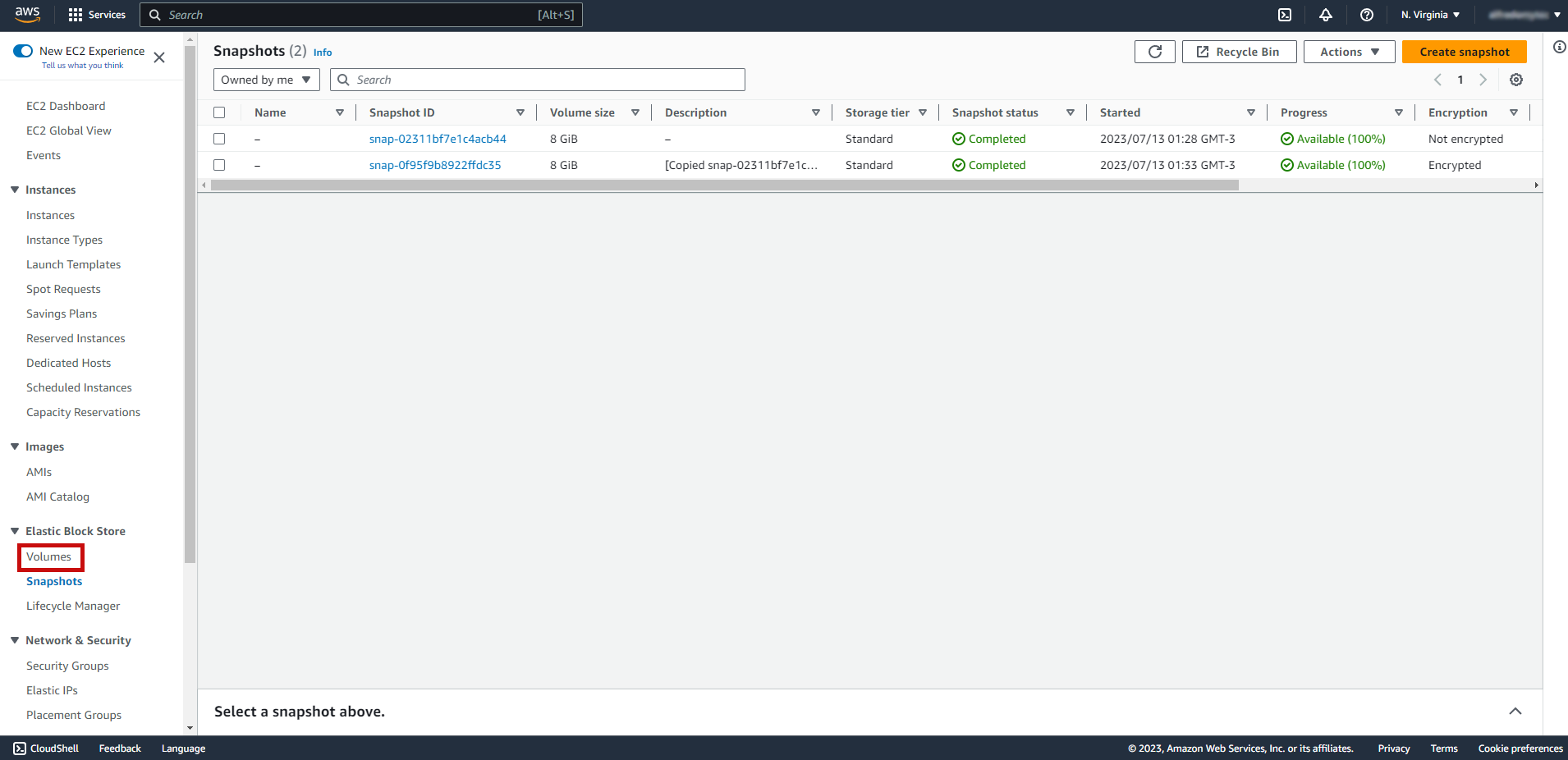Open the Recycle Bin

point(1240,52)
